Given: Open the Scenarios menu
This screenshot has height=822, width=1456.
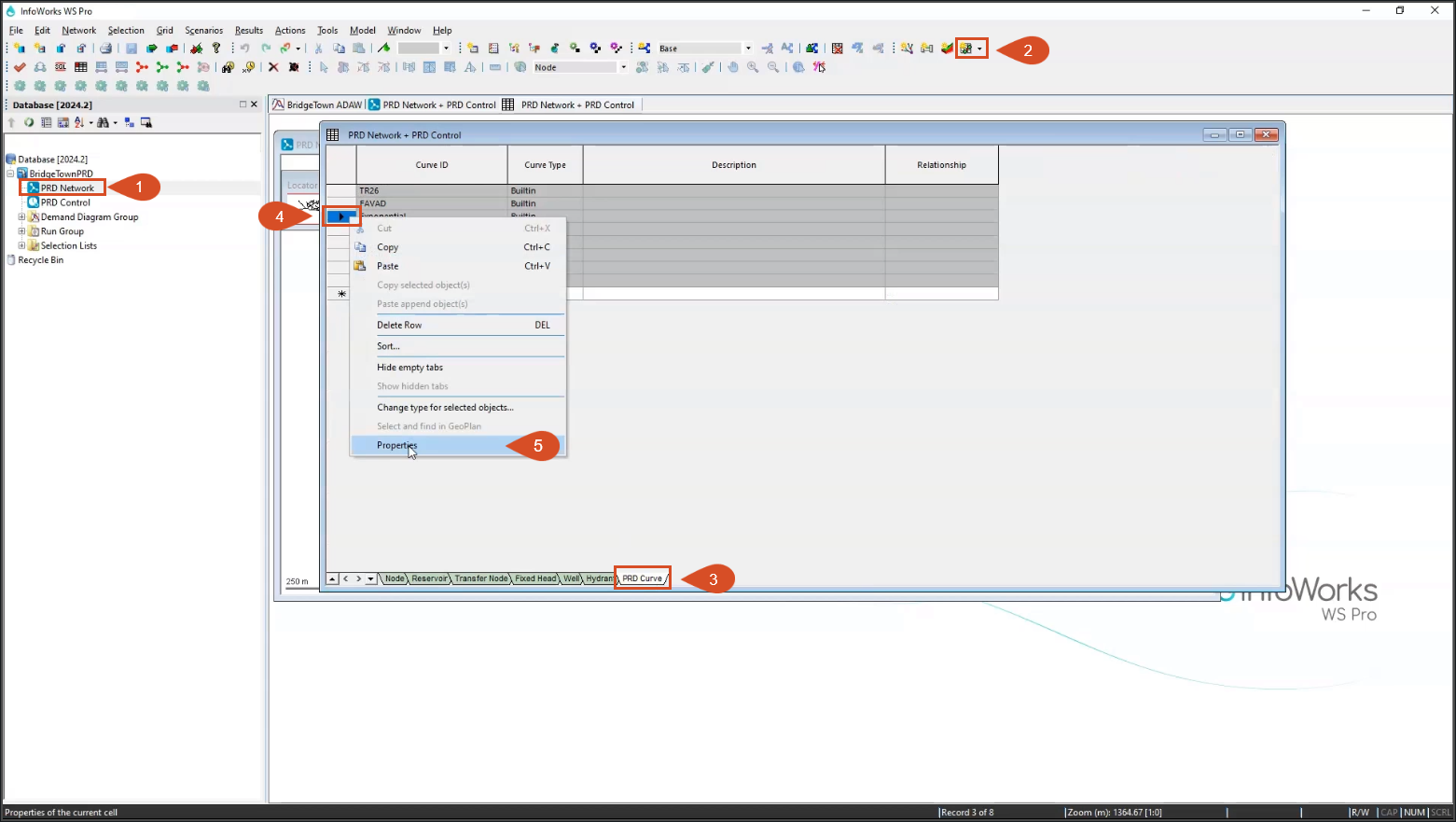Looking at the screenshot, I should click(203, 30).
